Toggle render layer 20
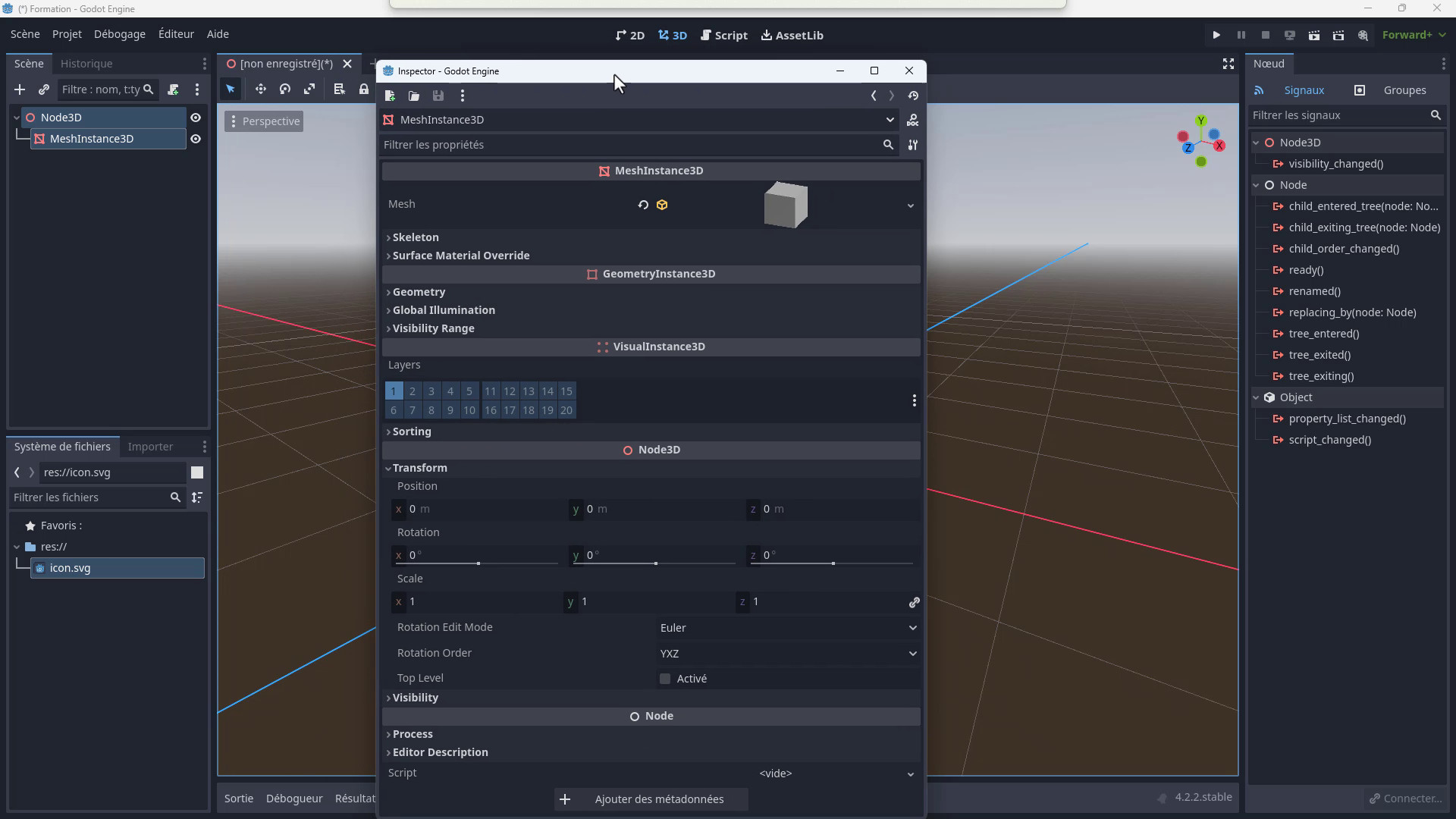The height and width of the screenshot is (819, 1456). pos(566,410)
